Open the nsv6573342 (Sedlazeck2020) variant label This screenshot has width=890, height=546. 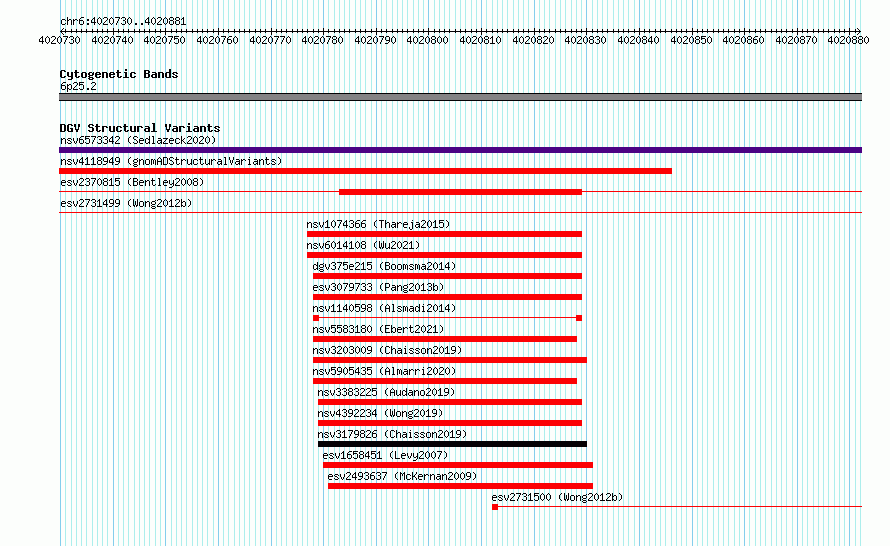tap(138, 140)
